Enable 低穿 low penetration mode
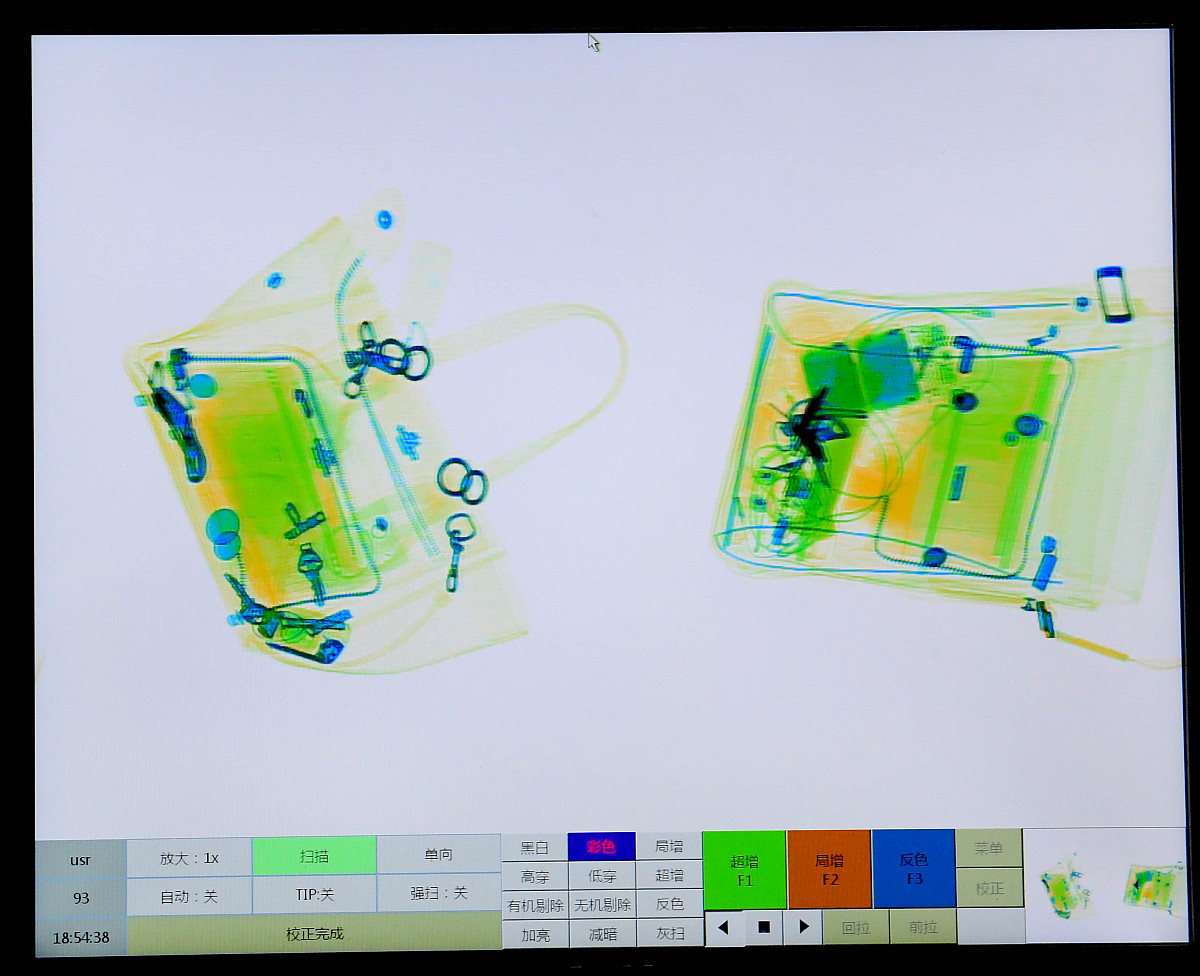The height and width of the screenshot is (976, 1200). point(601,876)
